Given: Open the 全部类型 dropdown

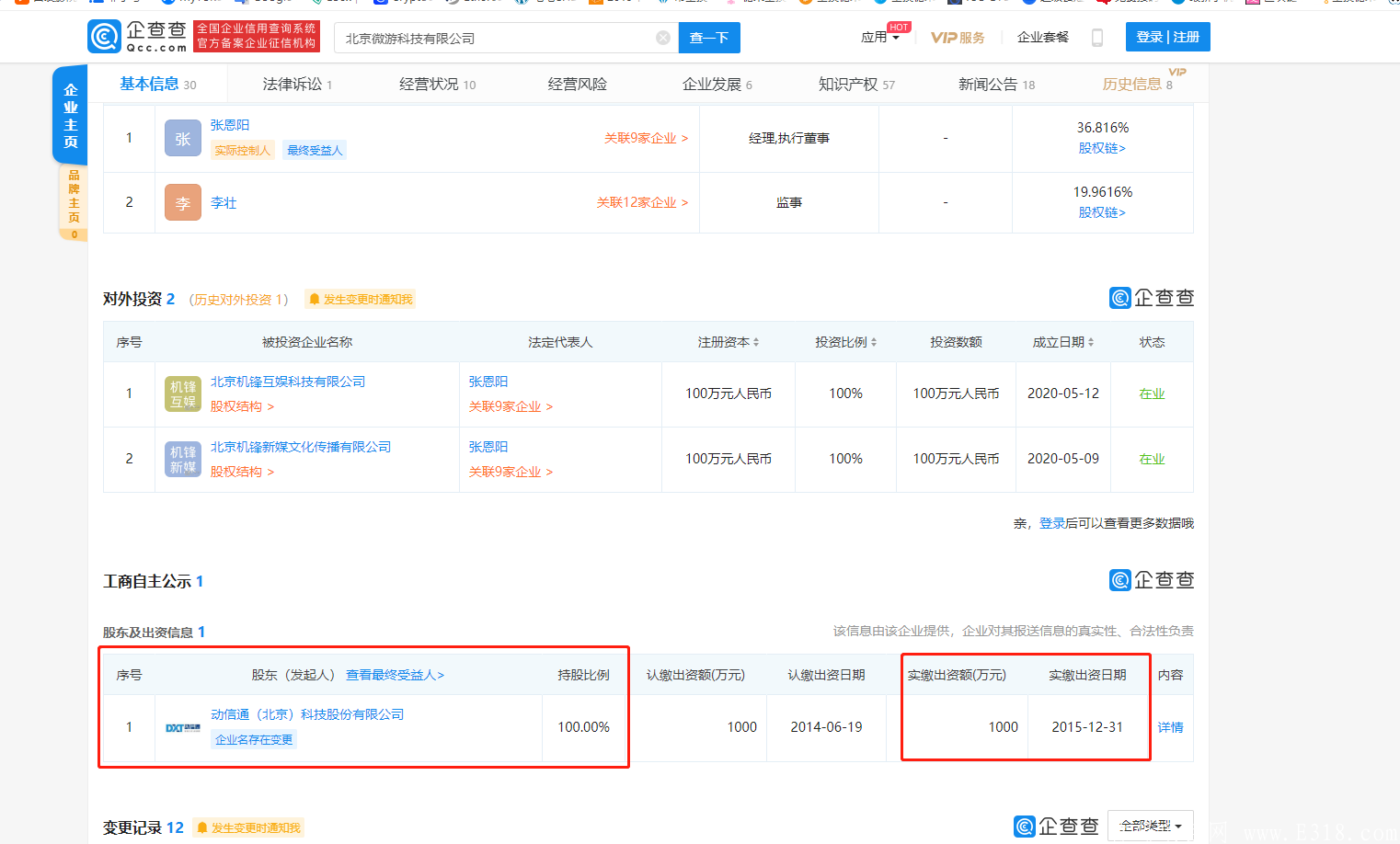Looking at the screenshot, I should (1151, 826).
